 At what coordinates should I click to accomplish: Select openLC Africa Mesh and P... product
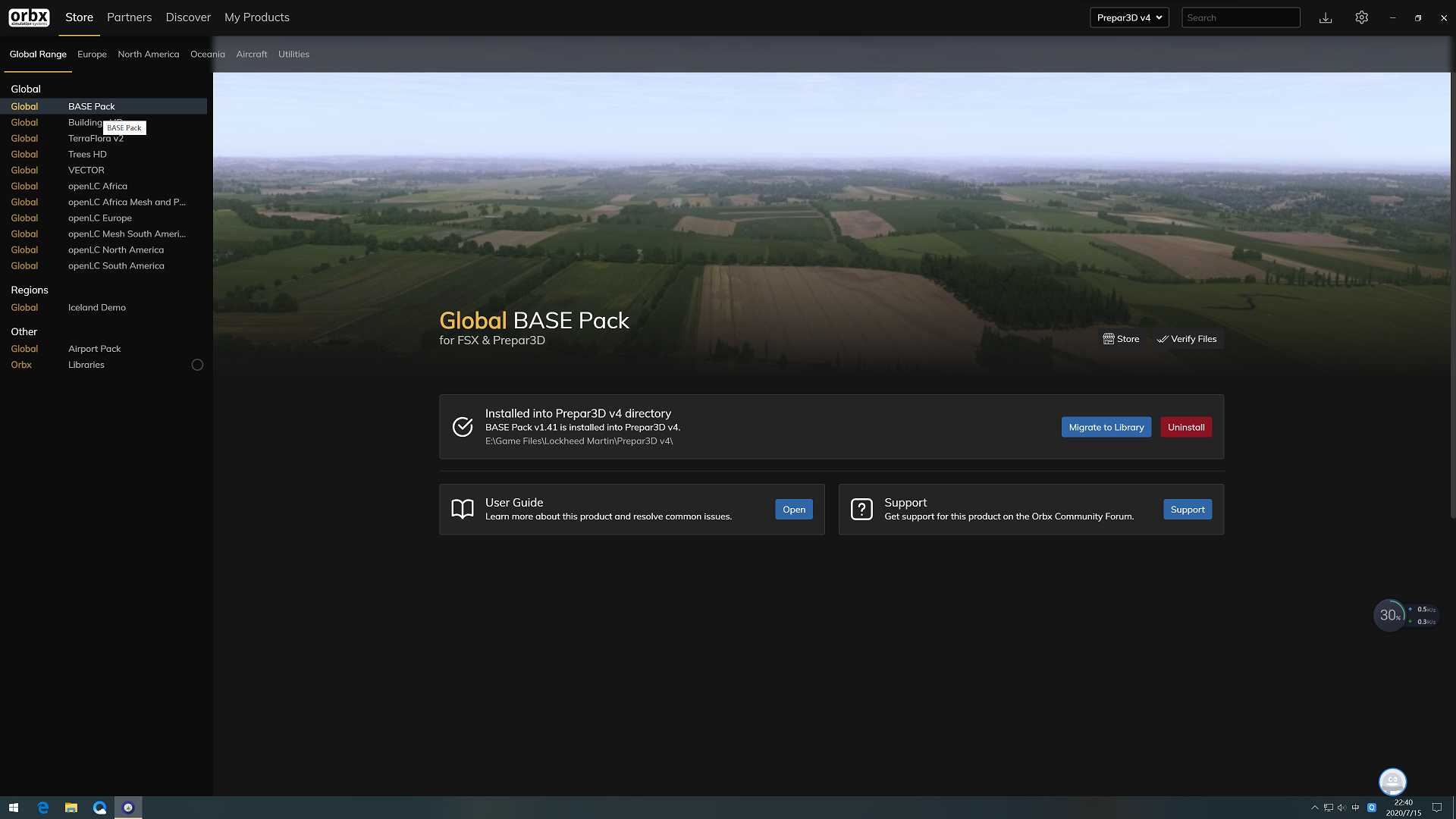click(103, 202)
